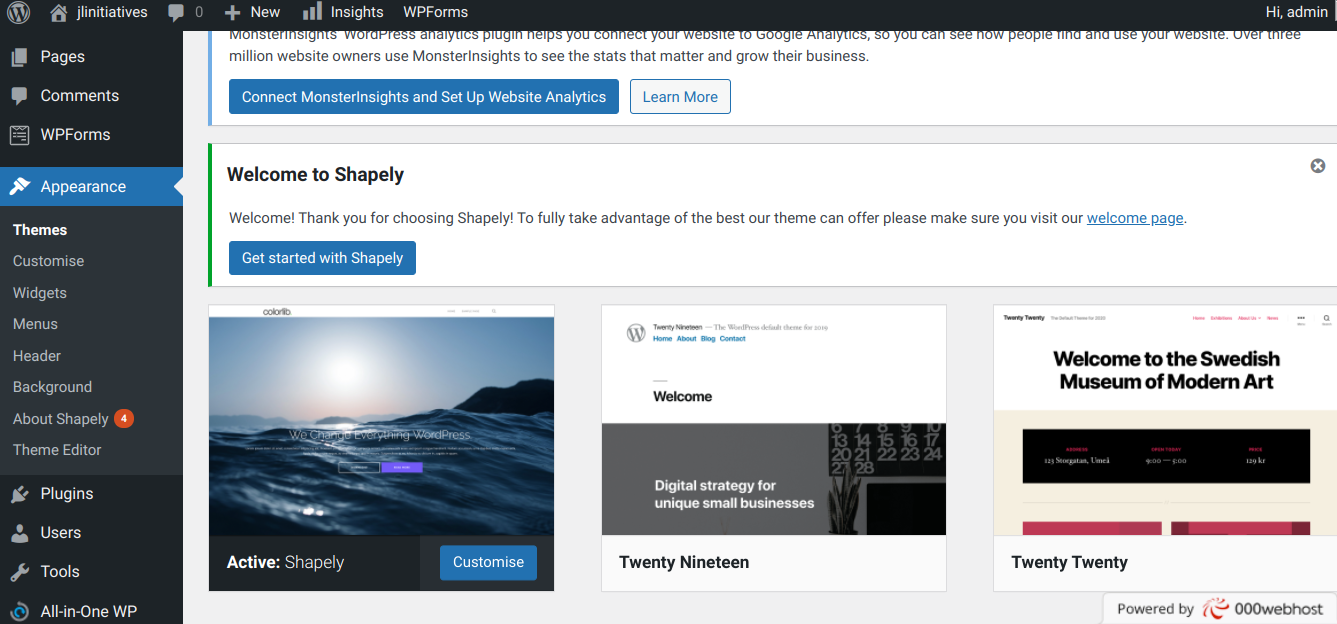Open the New content menu
This screenshot has height=624, width=1337.
coord(252,12)
